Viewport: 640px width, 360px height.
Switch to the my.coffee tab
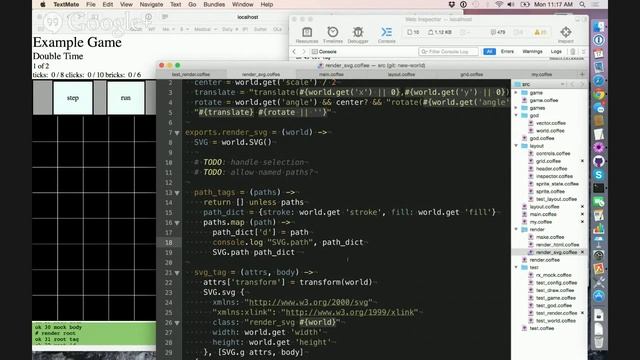tap(542, 74)
